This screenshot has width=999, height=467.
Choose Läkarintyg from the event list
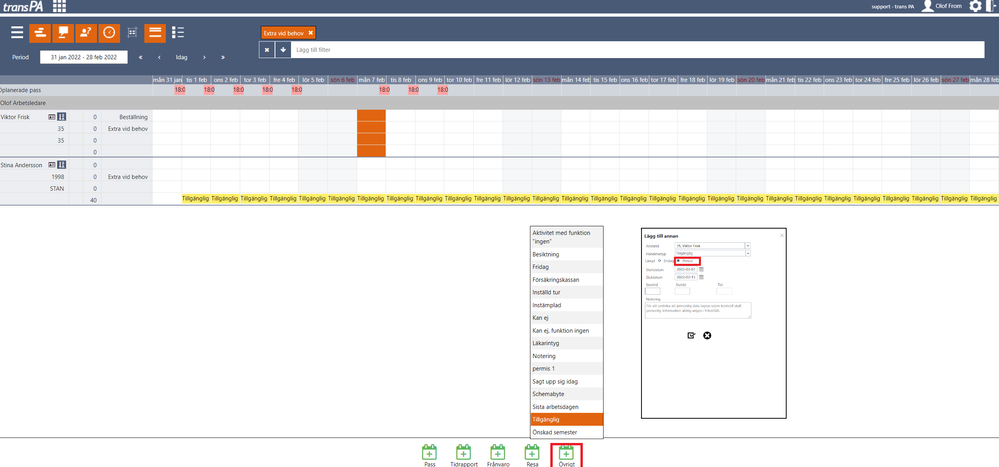(x=566, y=343)
